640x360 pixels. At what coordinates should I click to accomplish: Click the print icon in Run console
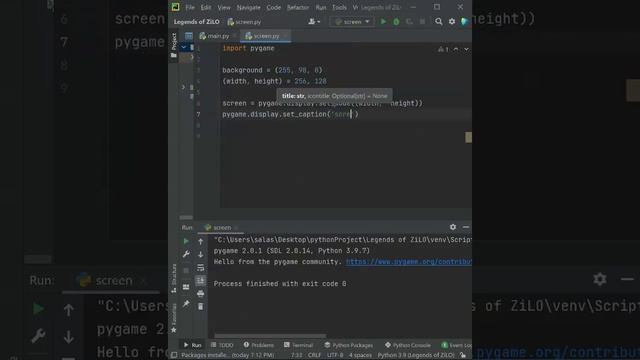[200, 293]
